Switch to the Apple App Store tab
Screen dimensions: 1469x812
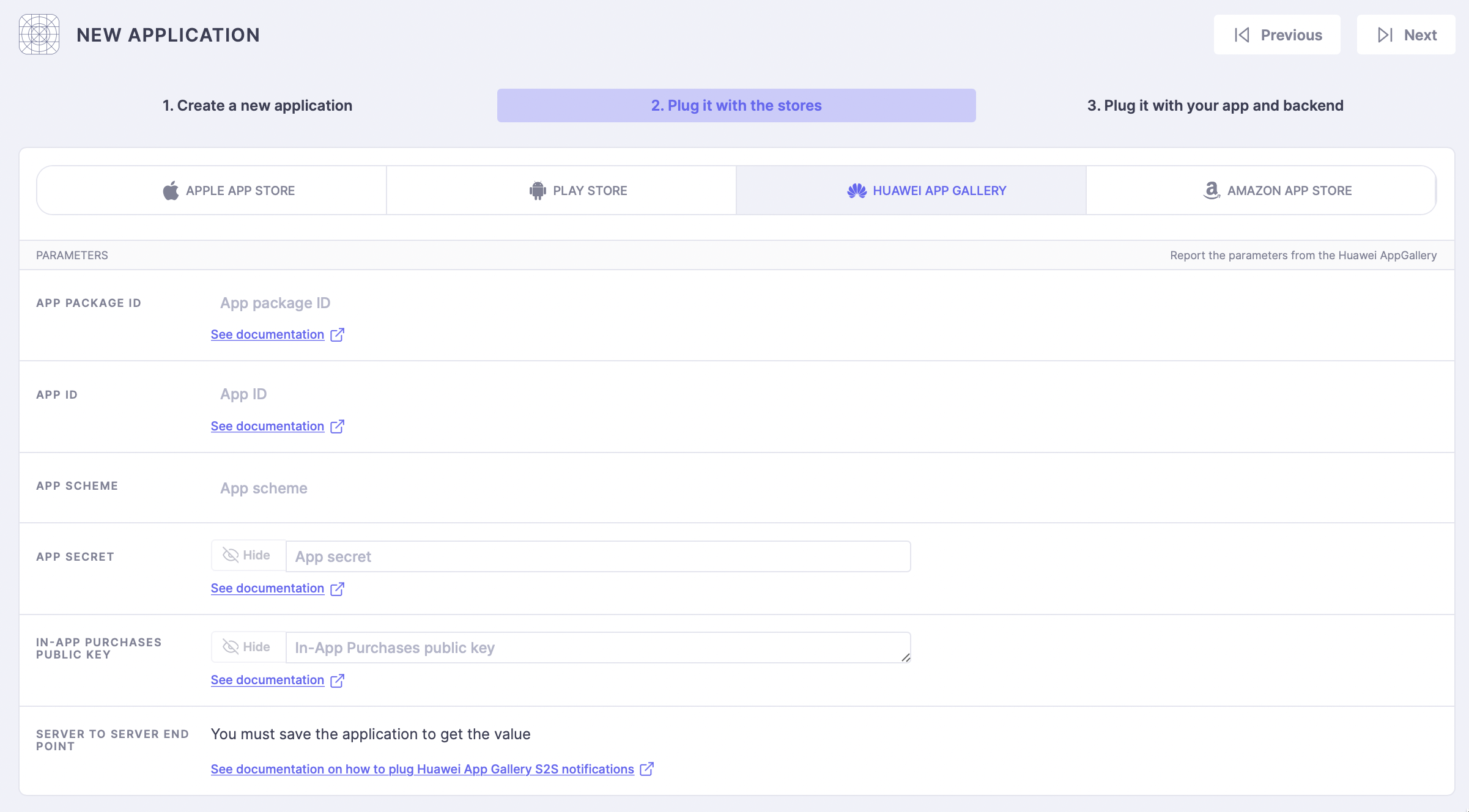(x=212, y=190)
